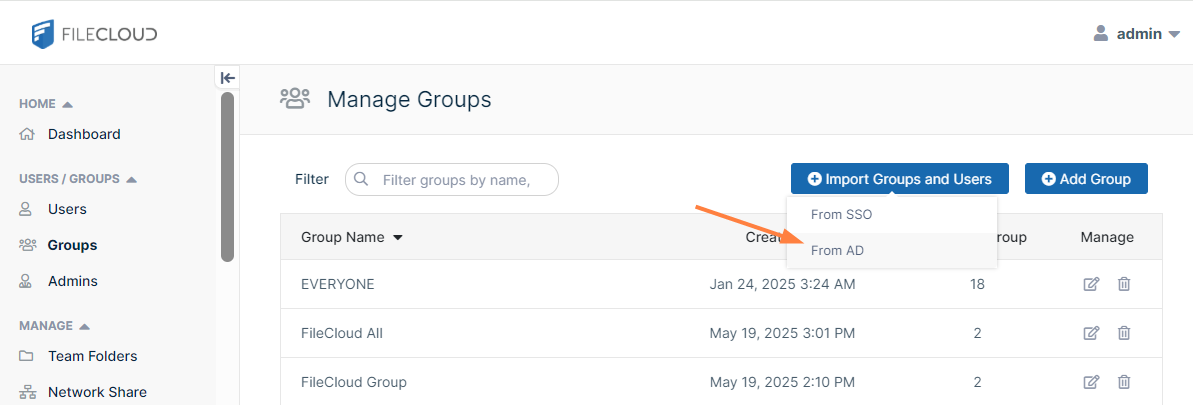Click the FileCloud logo icon
The image size is (1193, 405).
pyautogui.click(x=42, y=34)
